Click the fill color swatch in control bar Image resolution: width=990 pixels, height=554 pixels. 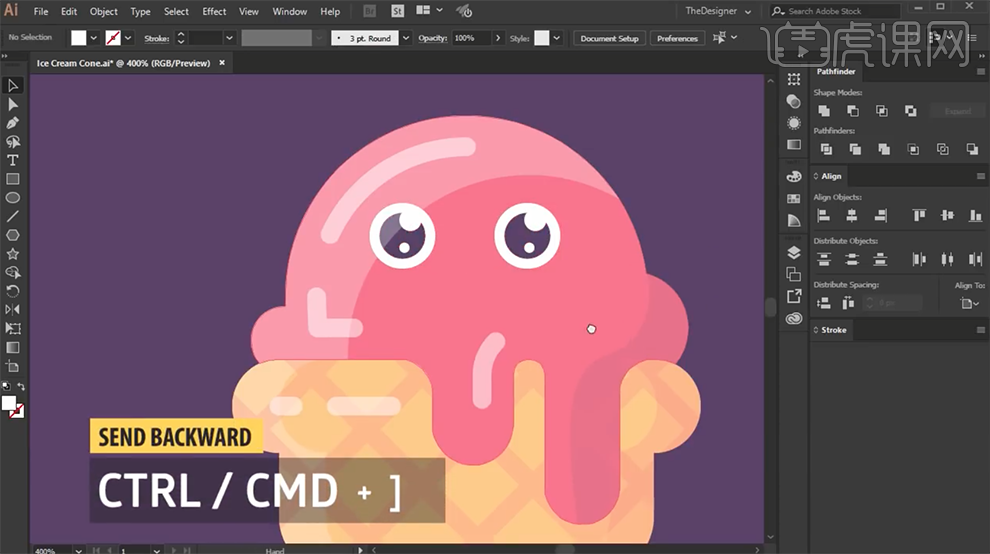click(79, 38)
